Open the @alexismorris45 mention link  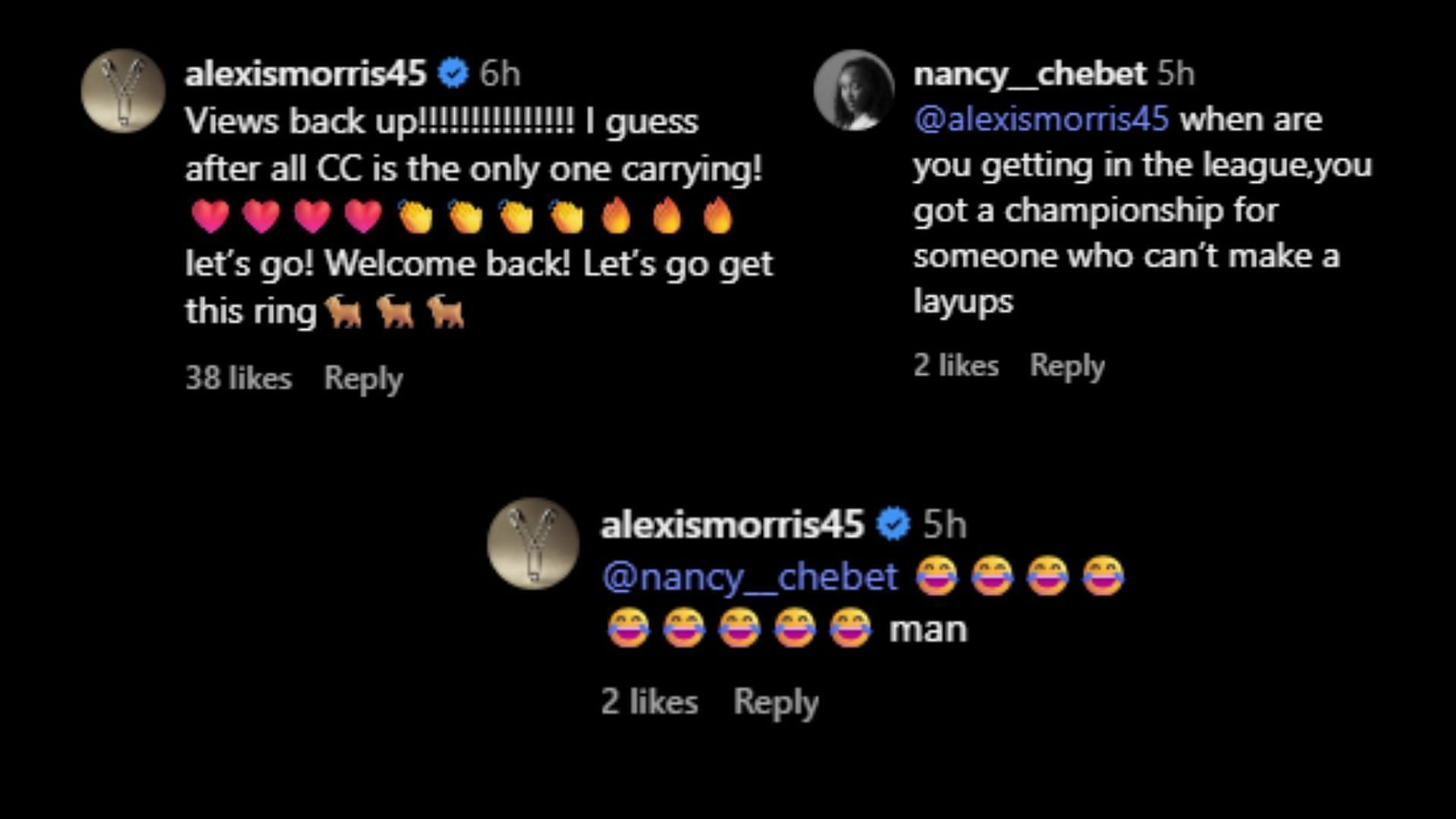(1041, 120)
